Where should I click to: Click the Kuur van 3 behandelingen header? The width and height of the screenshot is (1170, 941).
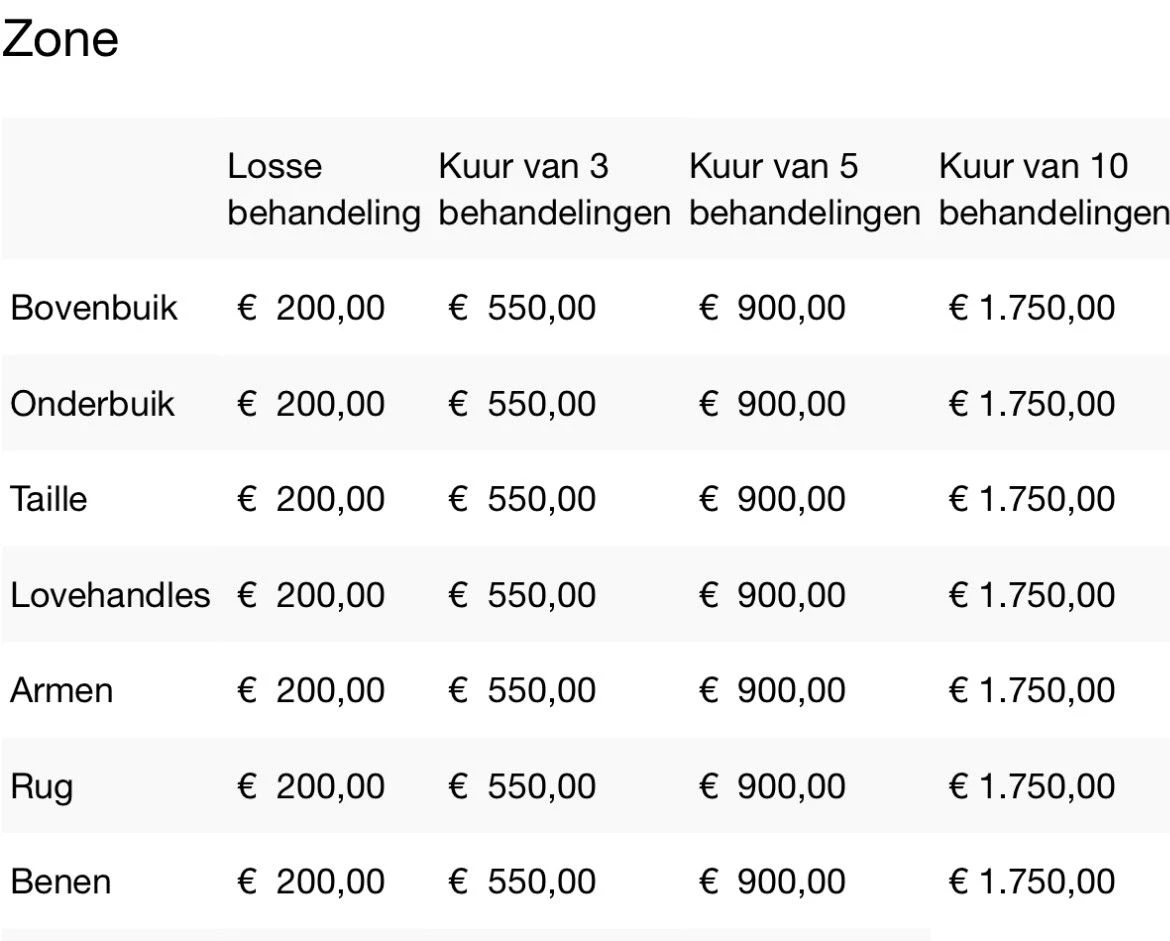point(554,190)
